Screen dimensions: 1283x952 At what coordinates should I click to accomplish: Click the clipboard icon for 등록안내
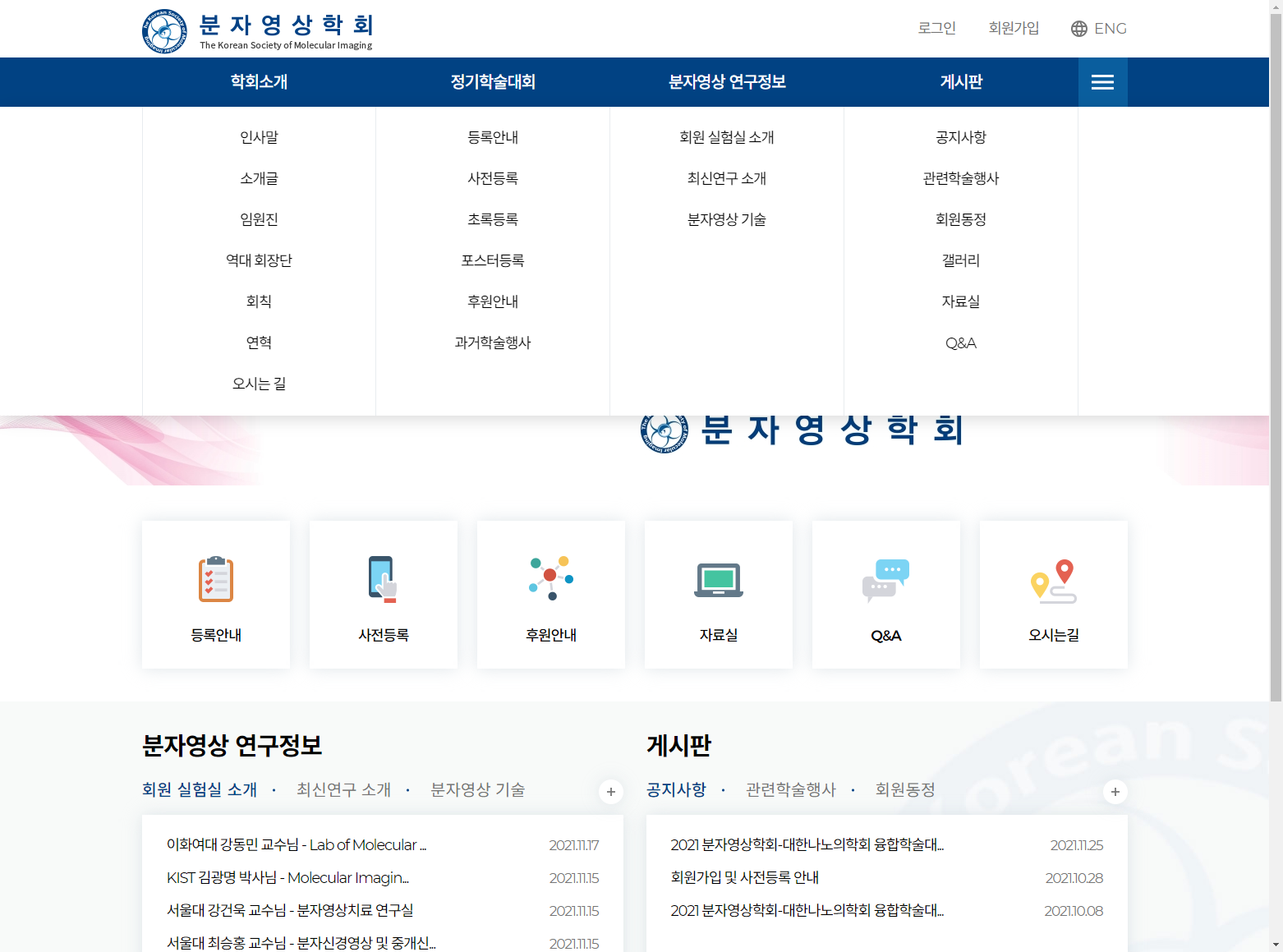tap(216, 579)
